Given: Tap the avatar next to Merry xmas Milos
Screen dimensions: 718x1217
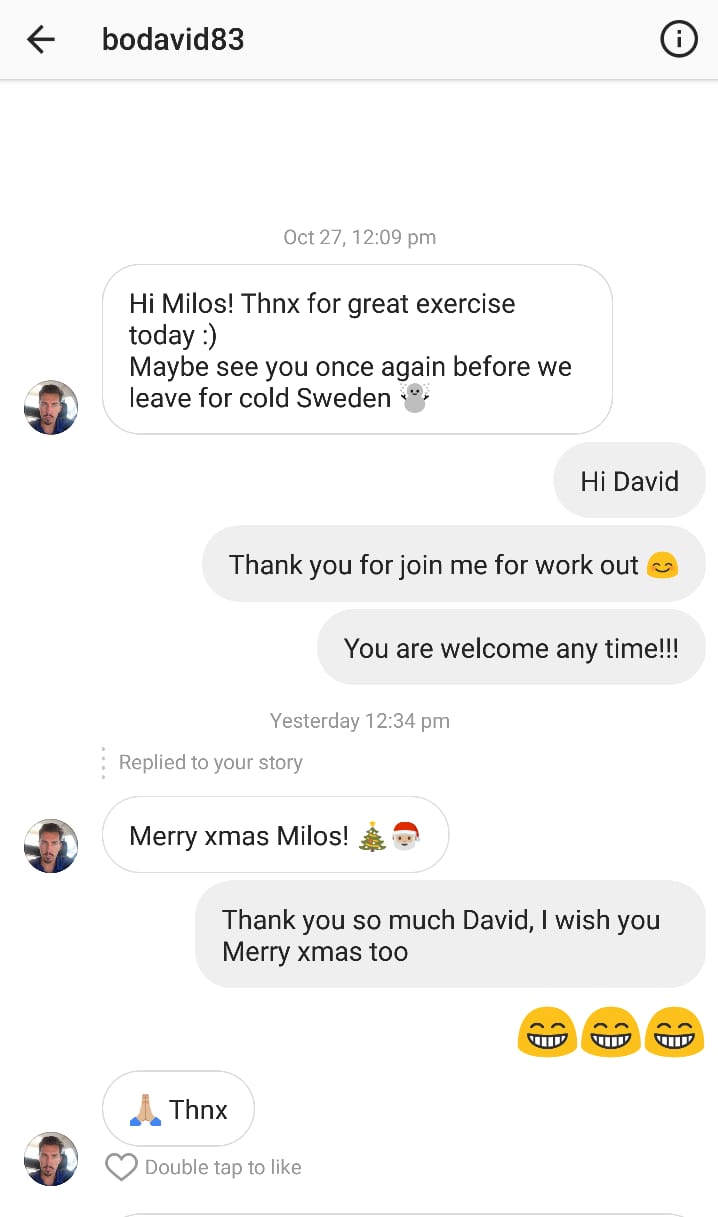Looking at the screenshot, I should pos(51,846).
